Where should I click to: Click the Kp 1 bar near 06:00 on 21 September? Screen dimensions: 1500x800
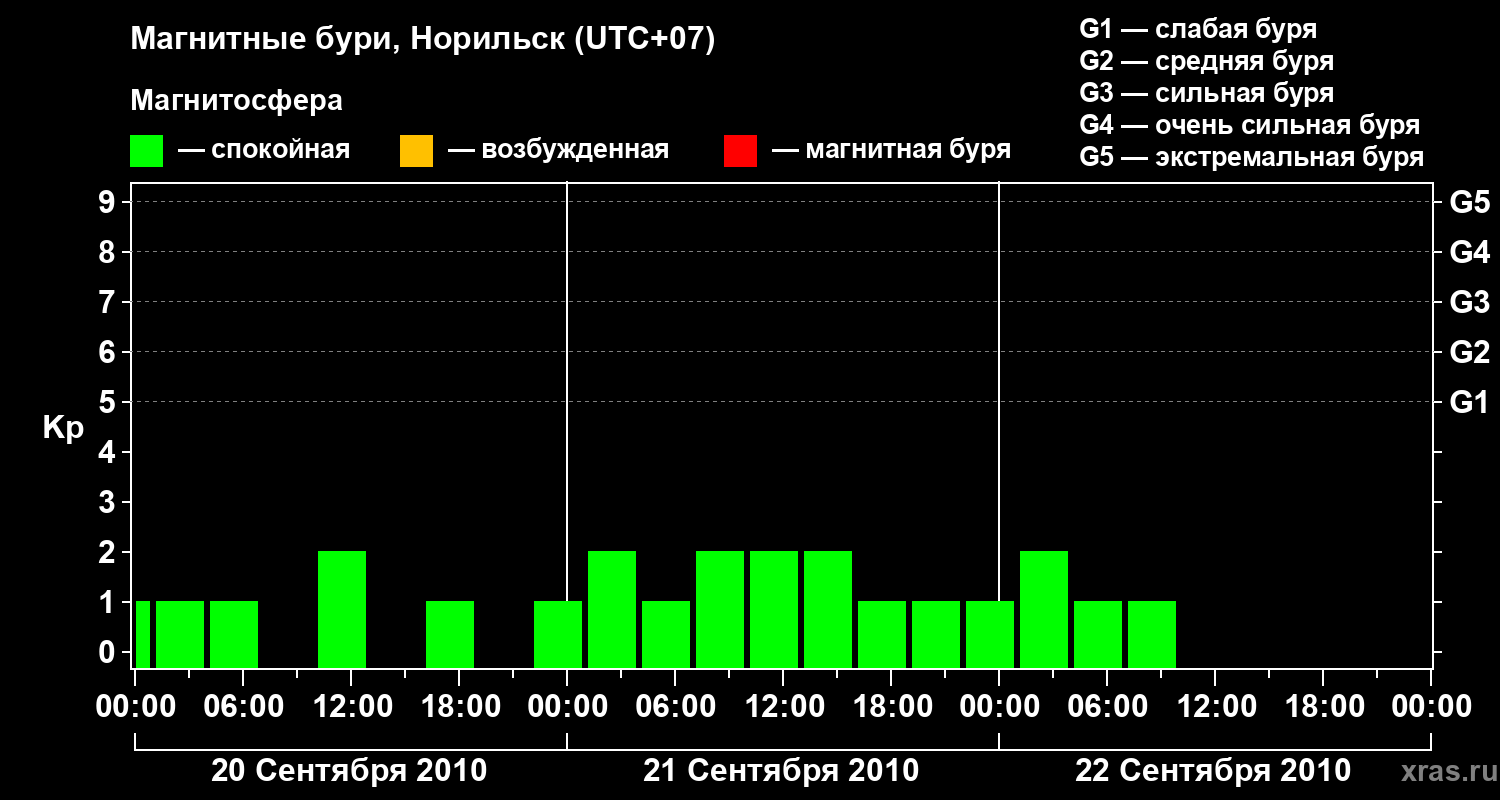666,634
